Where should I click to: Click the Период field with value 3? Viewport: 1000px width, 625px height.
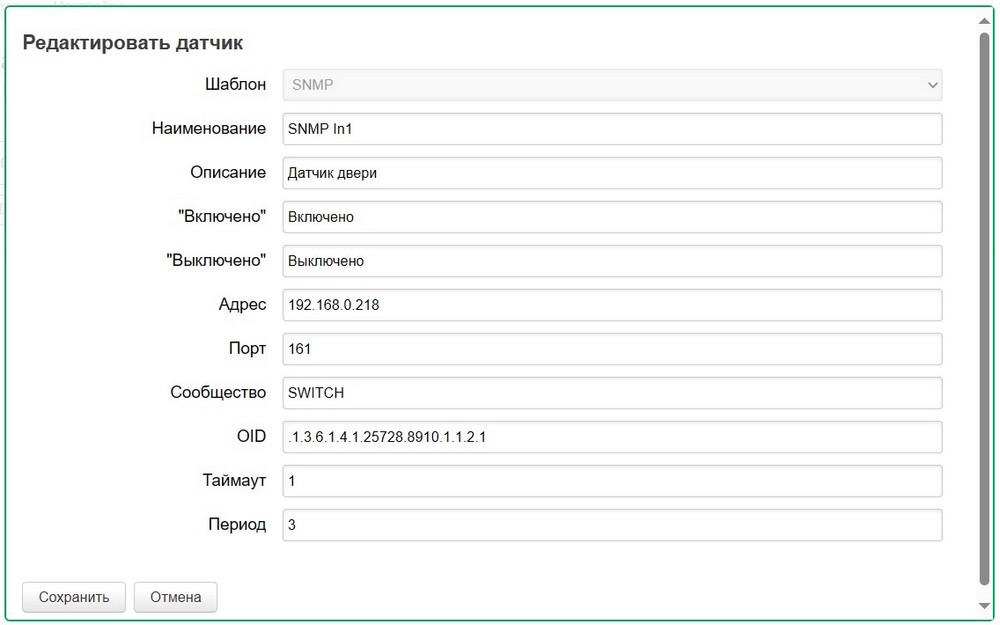pos(612,525)
